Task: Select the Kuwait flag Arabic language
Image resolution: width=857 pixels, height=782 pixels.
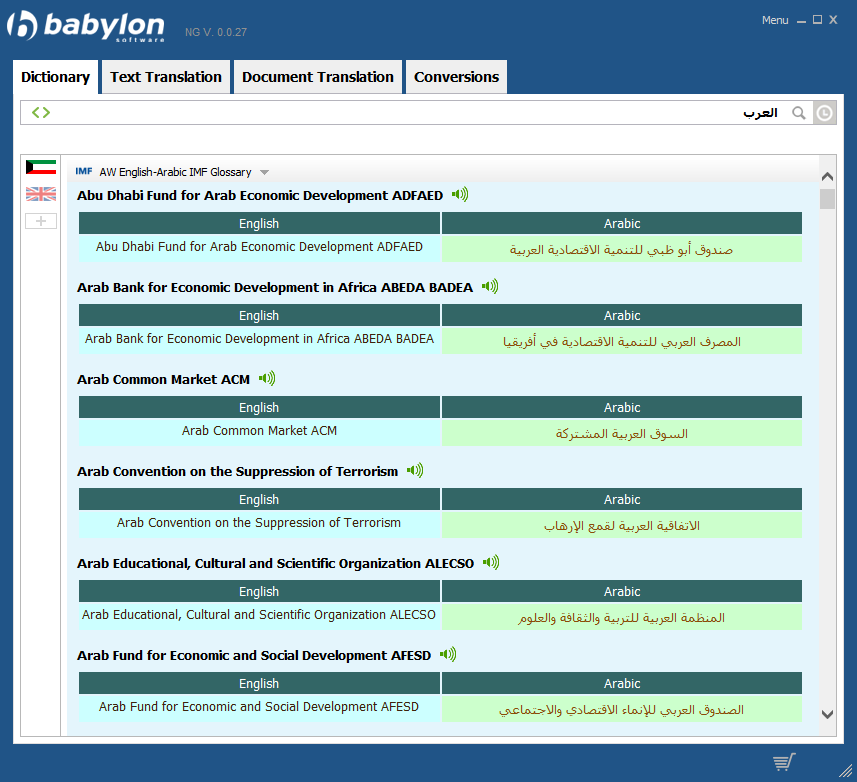Action: click(x=41, y=167)
